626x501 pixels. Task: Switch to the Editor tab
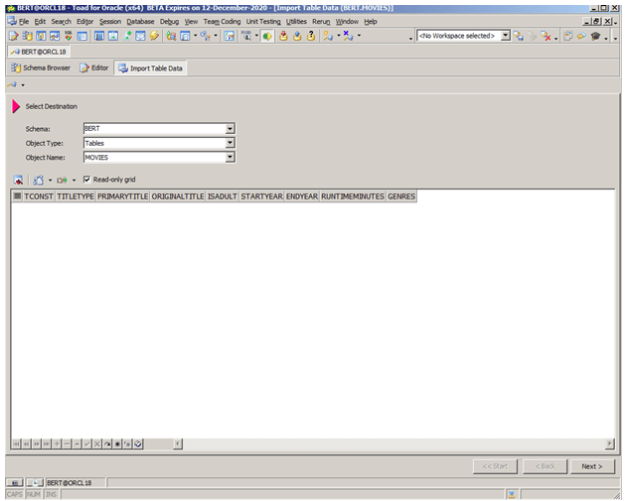pyautogui.click(x=94, y=68)
